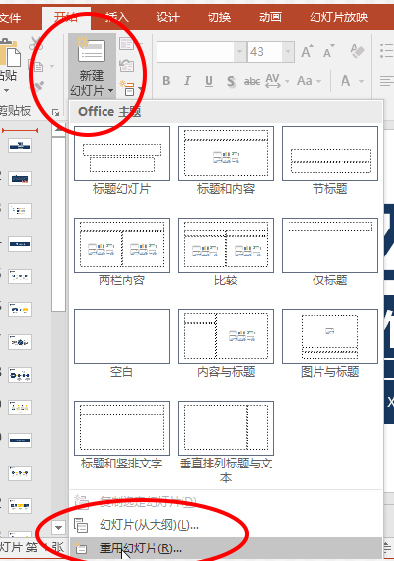Click the 新建幻灯片 button
Viewport: 394px width, 561px height.
tap(92, 66)
